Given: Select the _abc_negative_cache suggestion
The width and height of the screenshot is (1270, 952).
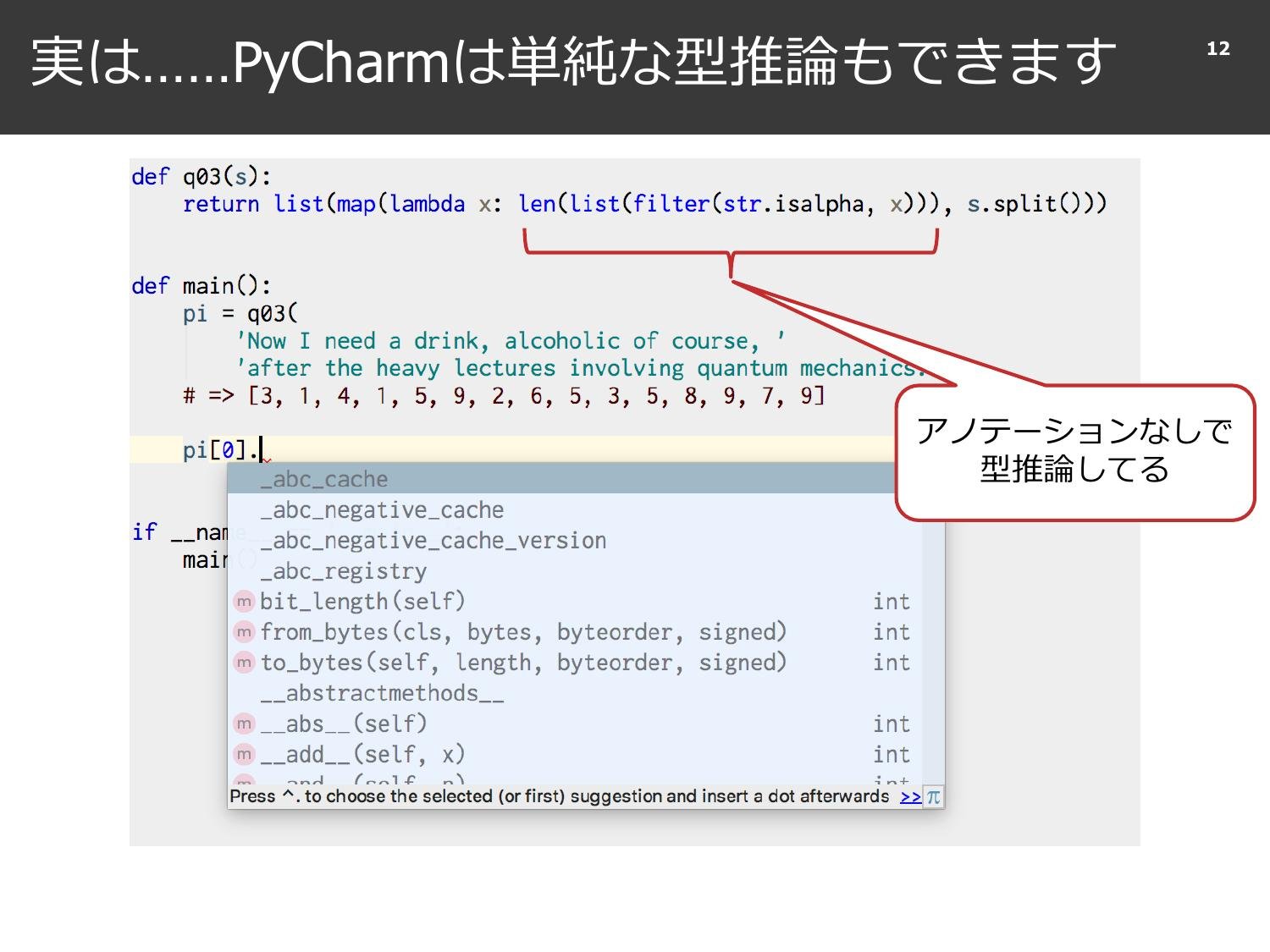Looking at the screenshot, I should pos(381,509).
